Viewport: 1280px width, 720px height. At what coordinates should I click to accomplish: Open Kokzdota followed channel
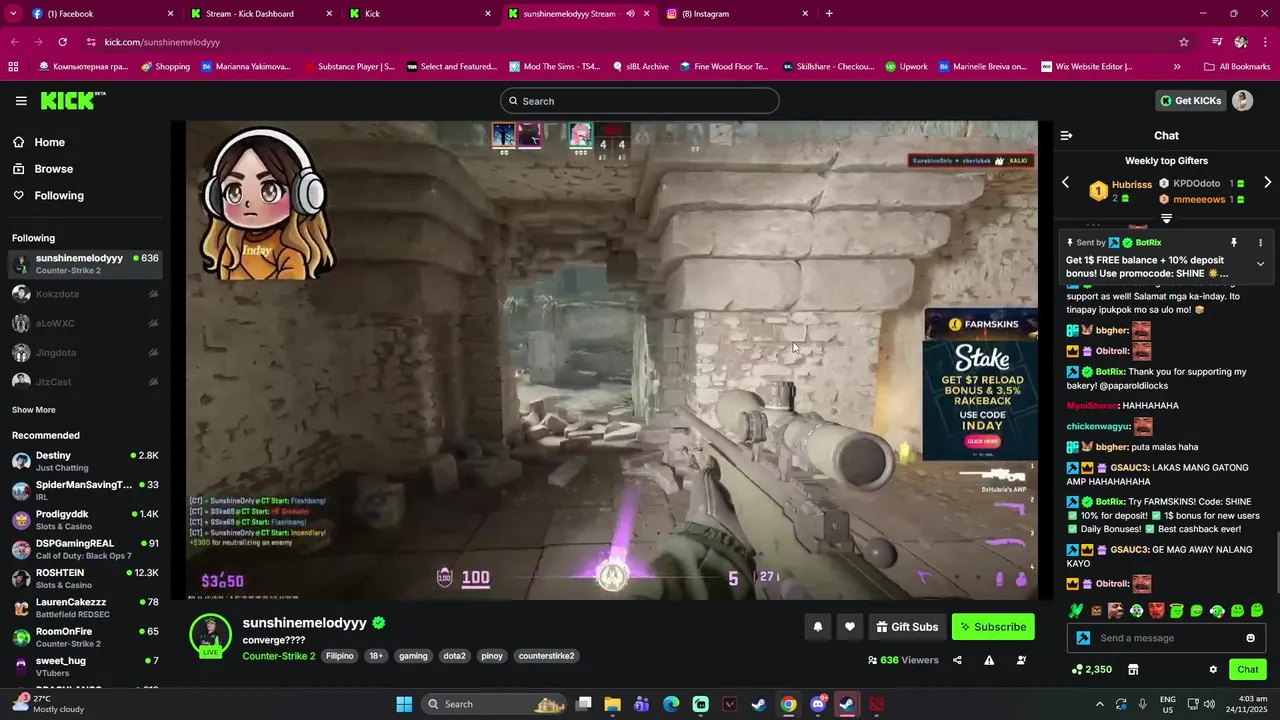pyautogui.click(x=85, y=294)
